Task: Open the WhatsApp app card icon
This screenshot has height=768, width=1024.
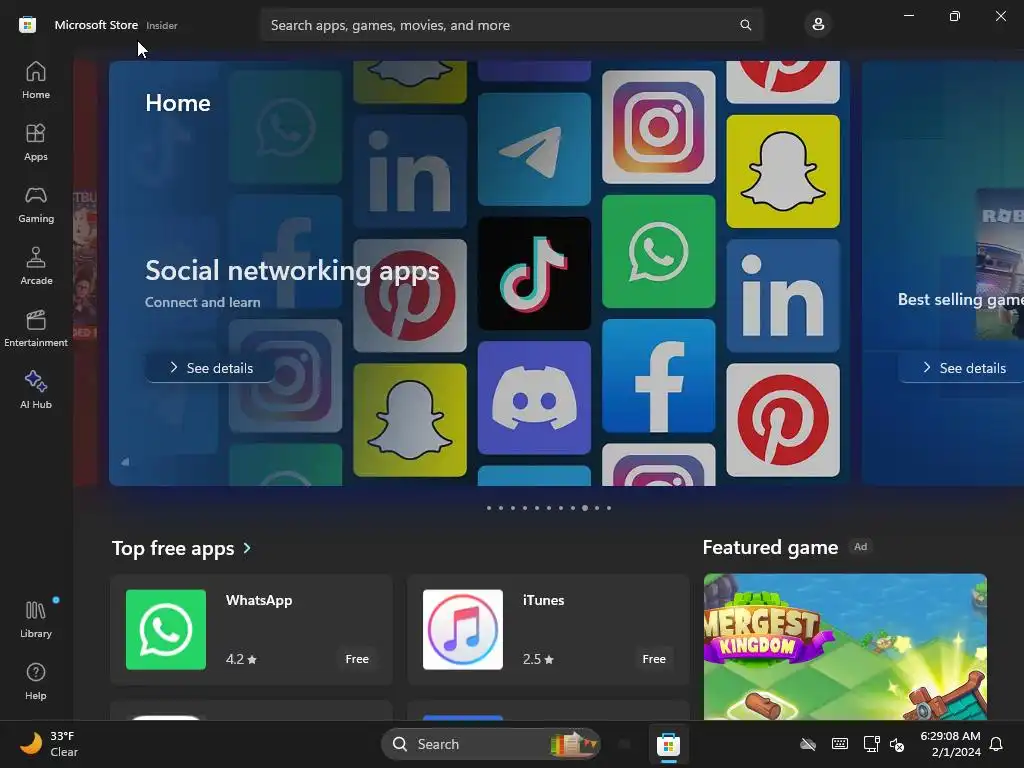Action: coord(166,630)
